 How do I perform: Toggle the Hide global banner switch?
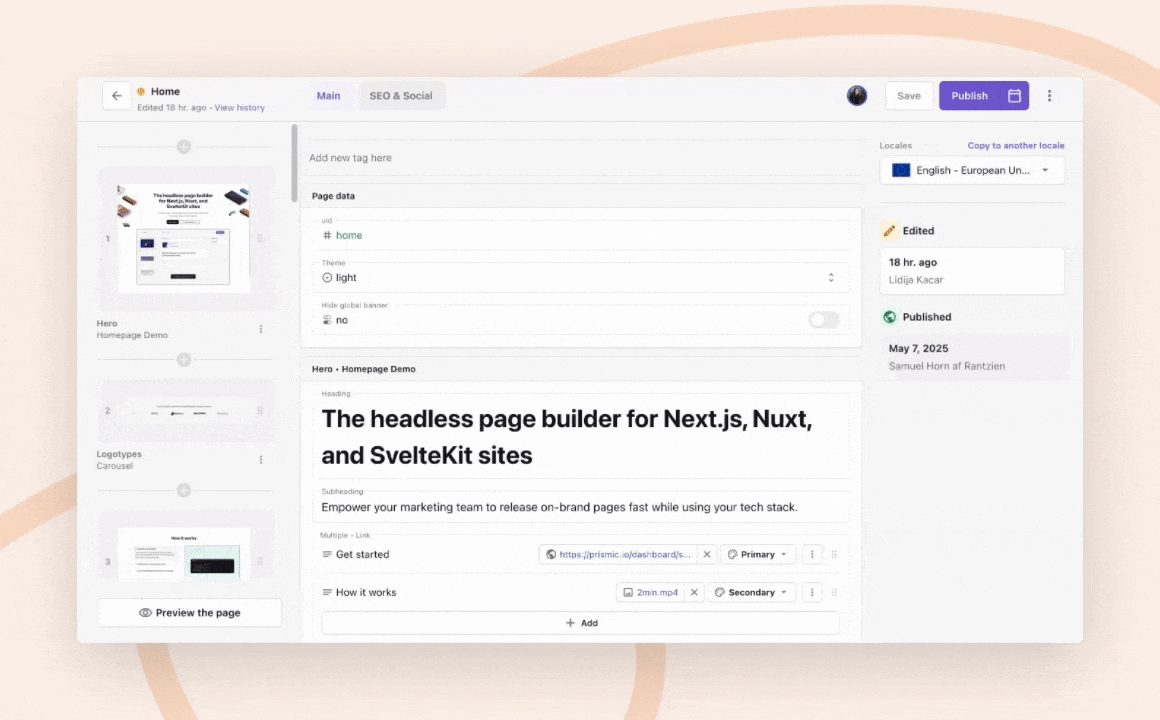pyautogui.click(x=824, y=320)
